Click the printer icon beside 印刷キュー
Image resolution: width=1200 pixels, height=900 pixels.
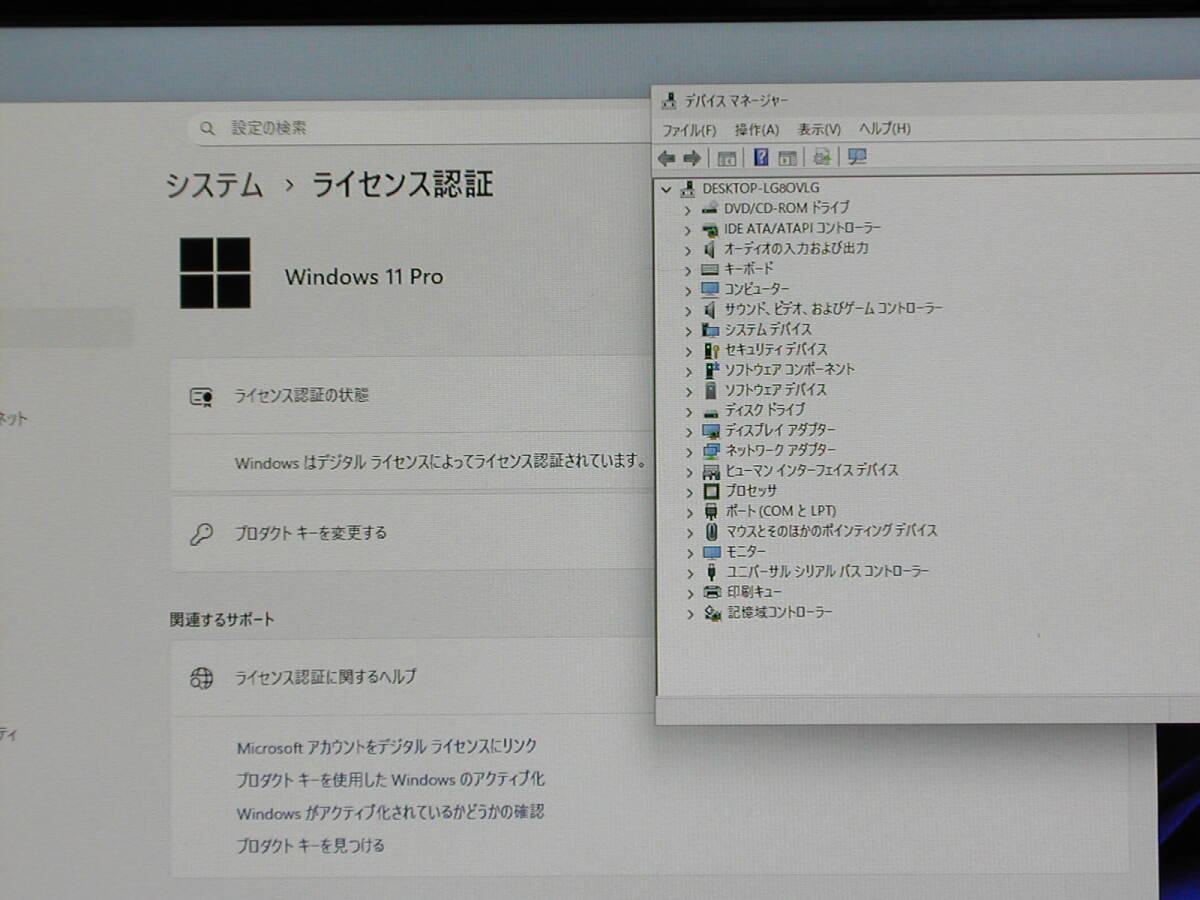pos(712,592)
